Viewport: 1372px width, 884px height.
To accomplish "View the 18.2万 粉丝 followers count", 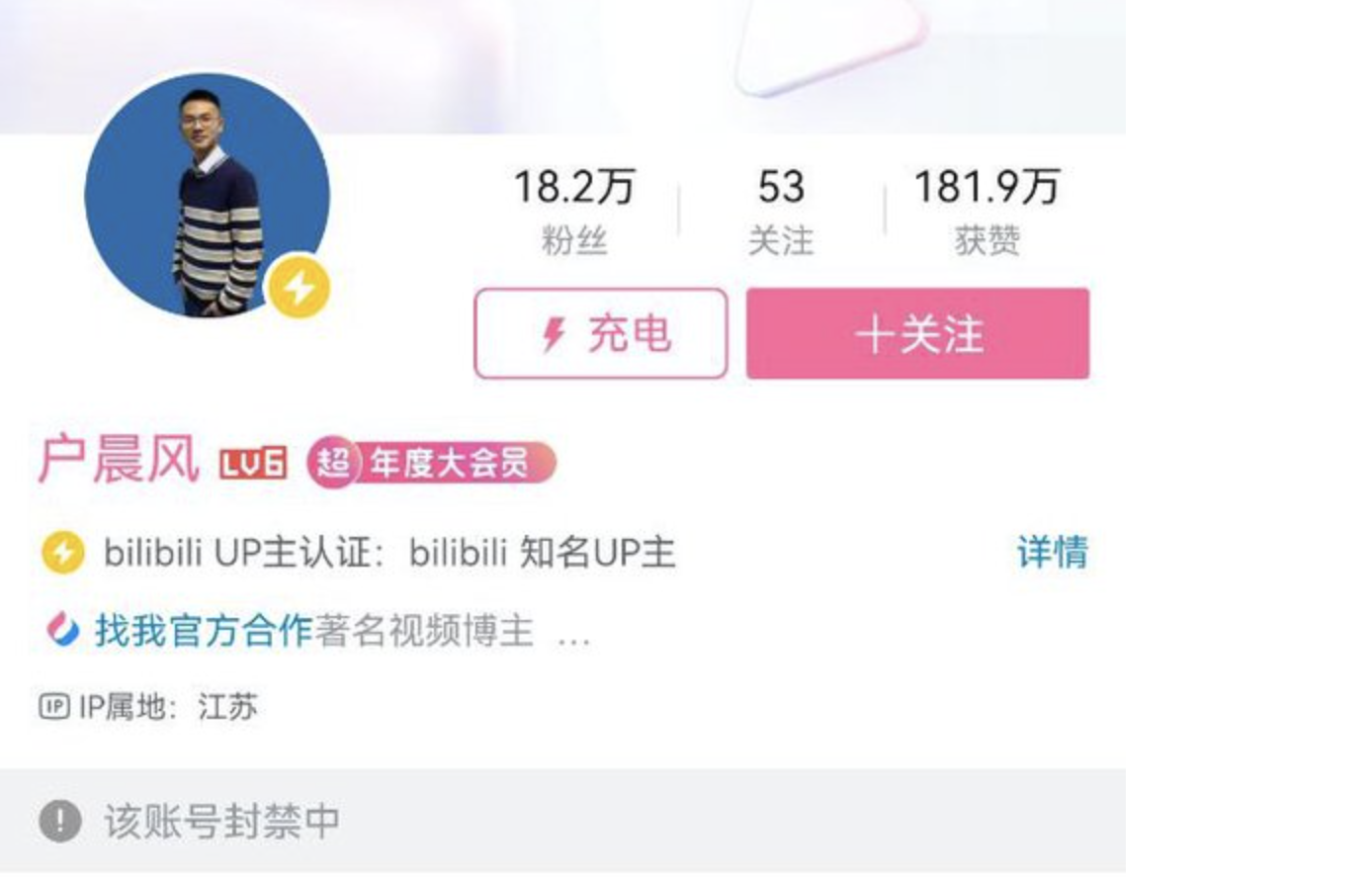I will coord(574,211).
